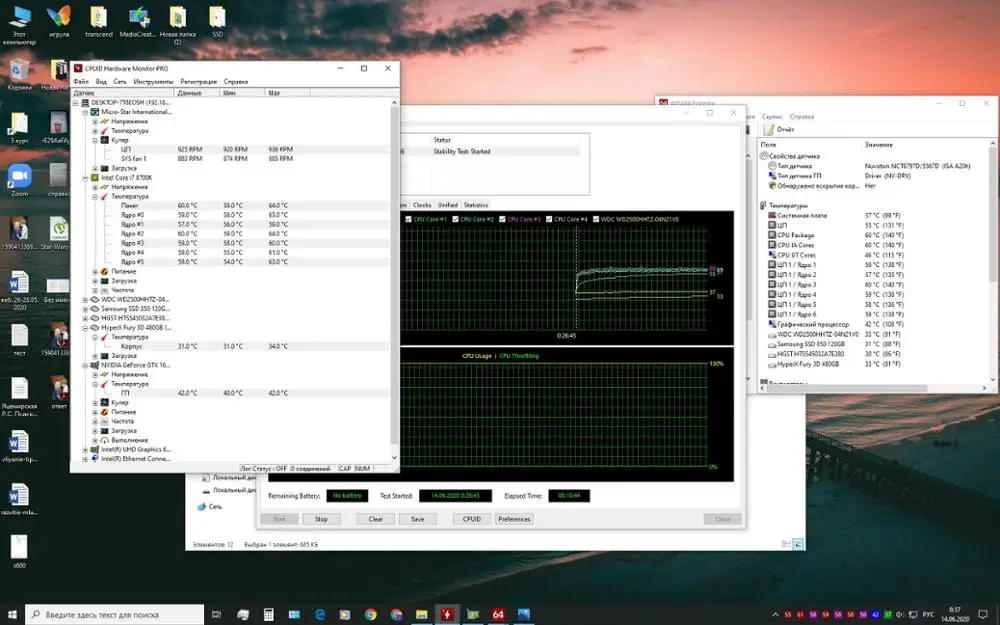Switch to the Statistics tab

pyautogui.click(x=476, y=205)
